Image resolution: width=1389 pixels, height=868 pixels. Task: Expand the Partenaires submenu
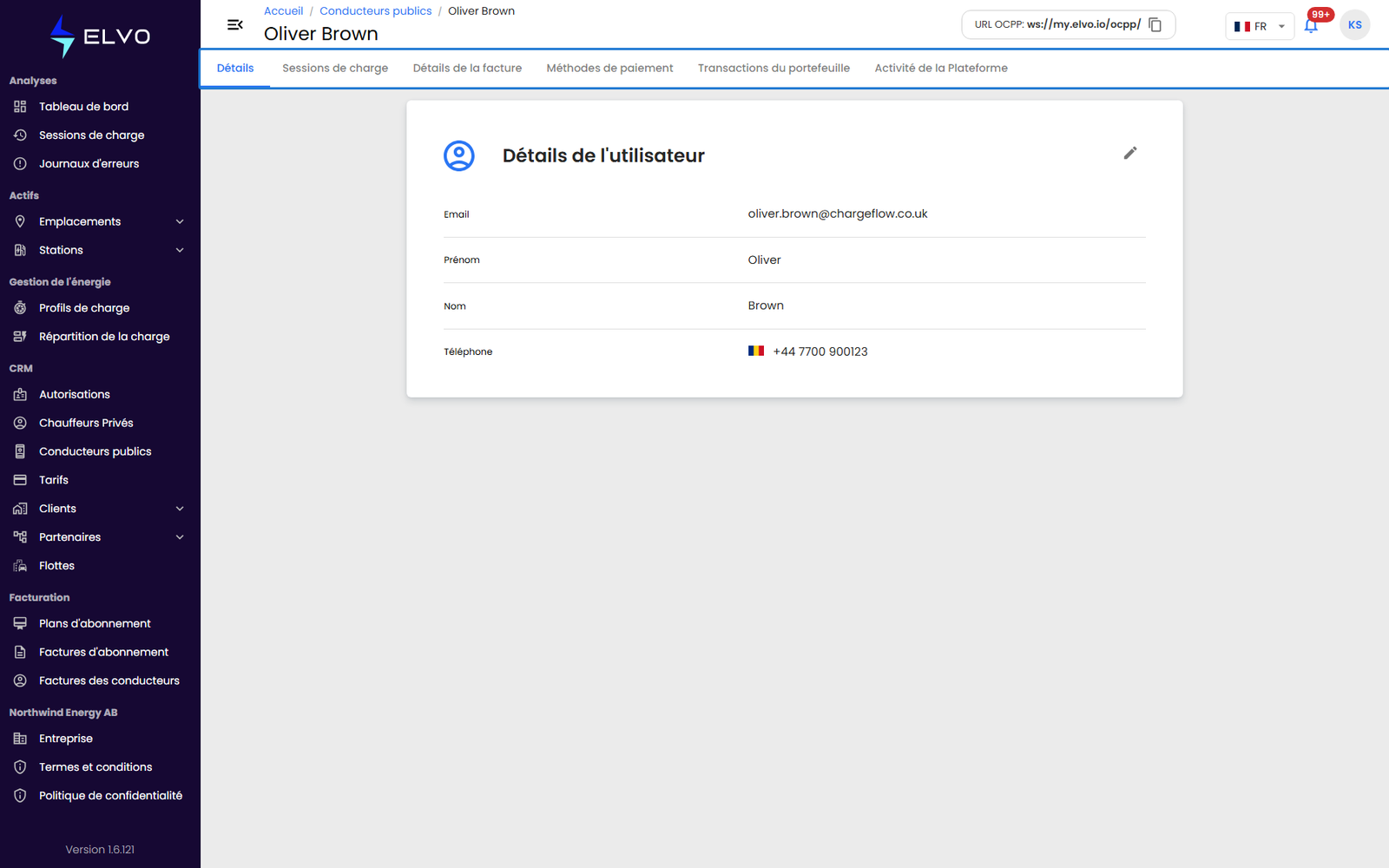pos(180,537)
